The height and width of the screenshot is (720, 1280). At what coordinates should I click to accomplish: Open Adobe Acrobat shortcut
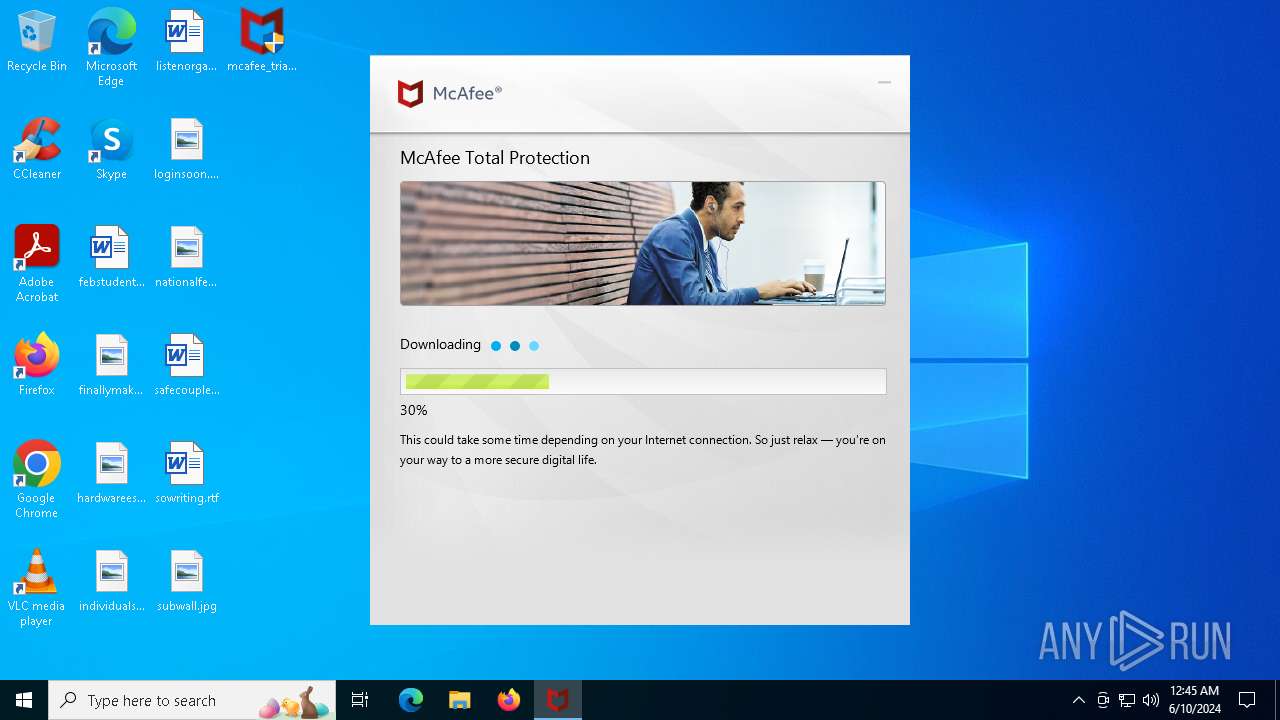click(x=37, y=264)
